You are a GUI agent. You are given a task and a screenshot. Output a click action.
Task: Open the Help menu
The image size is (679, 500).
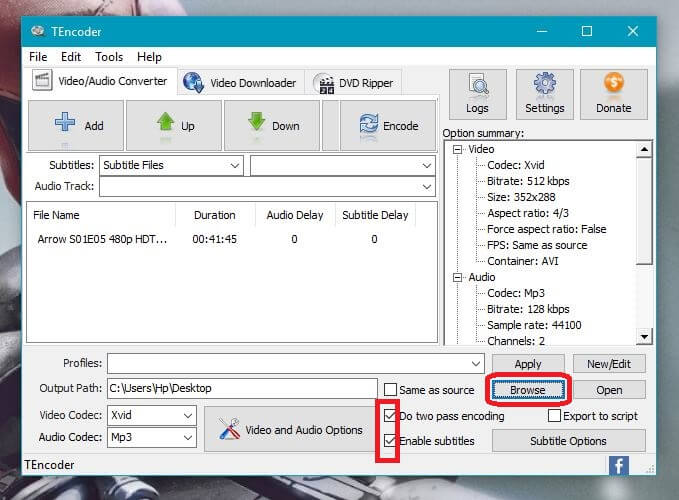149,57
